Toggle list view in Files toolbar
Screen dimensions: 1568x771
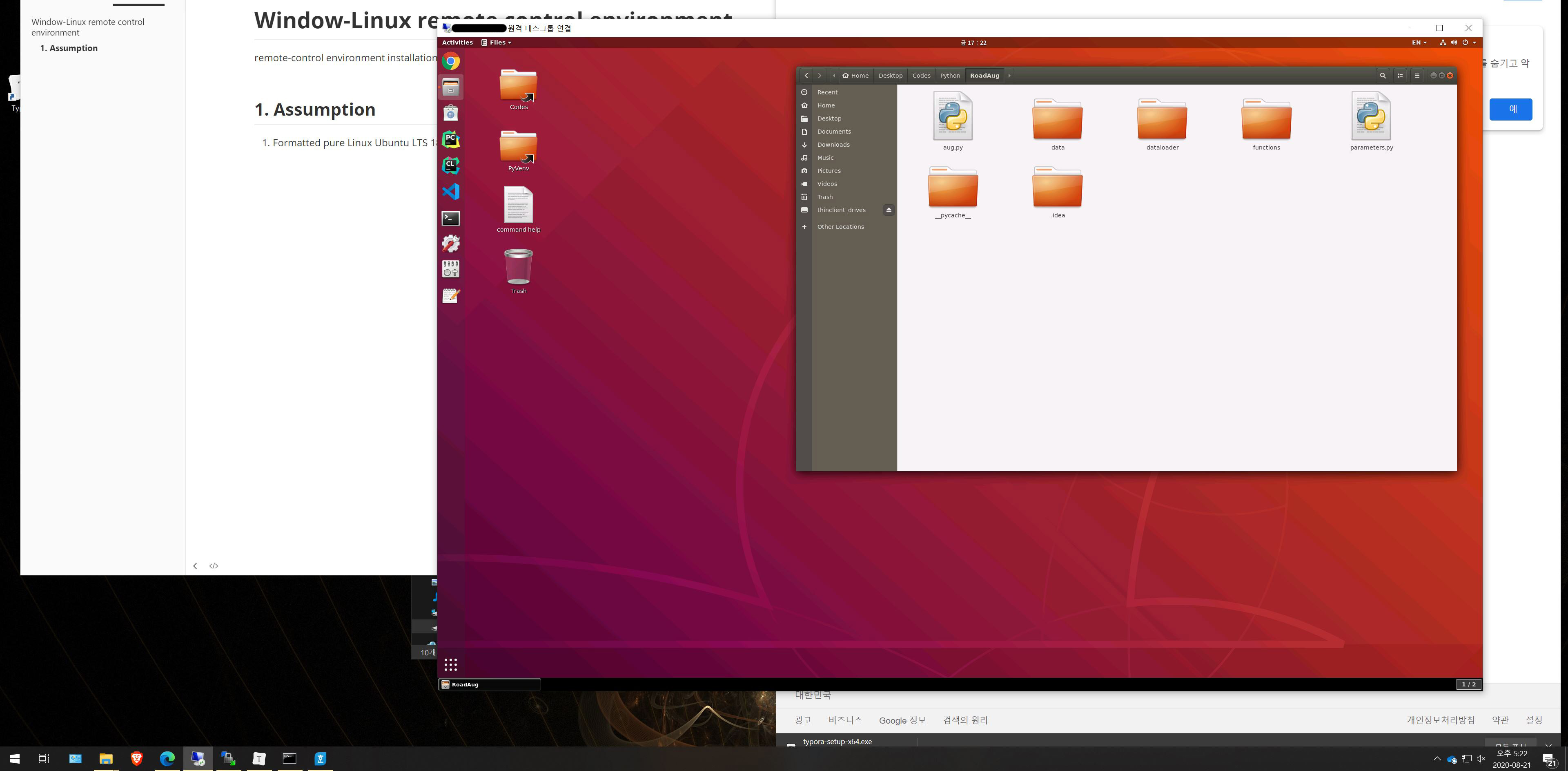(1400, 76)
